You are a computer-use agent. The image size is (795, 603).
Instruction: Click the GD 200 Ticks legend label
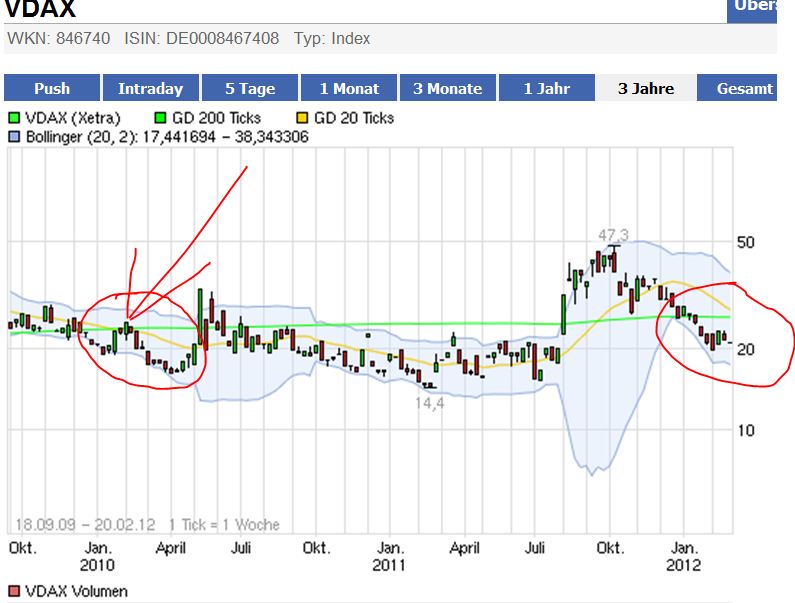click(216, 118)
